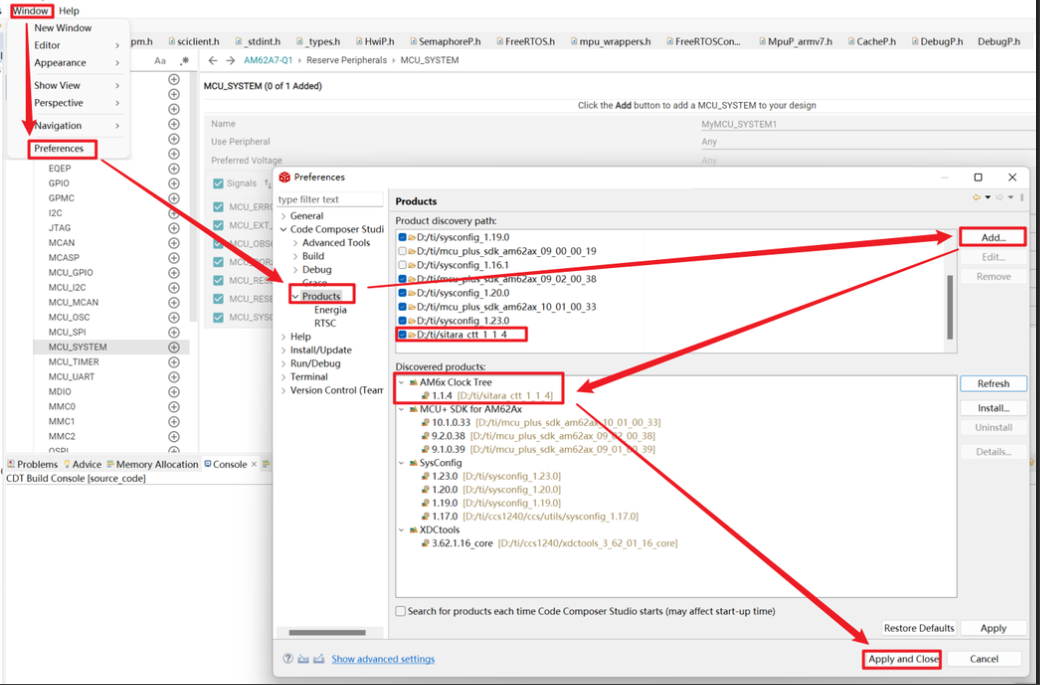Uncheck the D:/ti/sysconfig_1.20.0 path checkbox
The image size is (1040, 685).
point(403,293)
